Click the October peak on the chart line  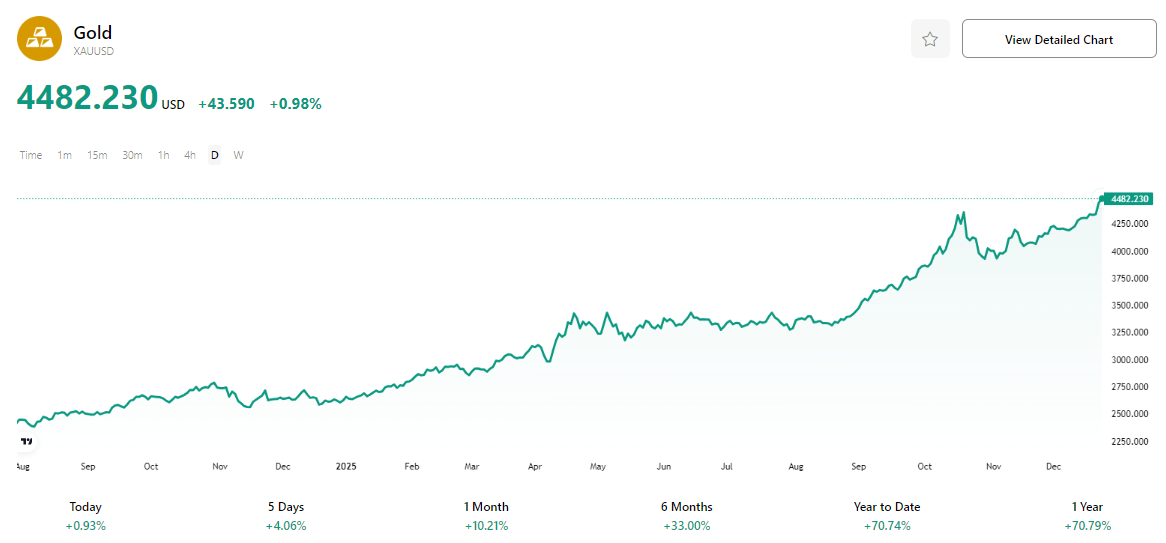[962, 213]
